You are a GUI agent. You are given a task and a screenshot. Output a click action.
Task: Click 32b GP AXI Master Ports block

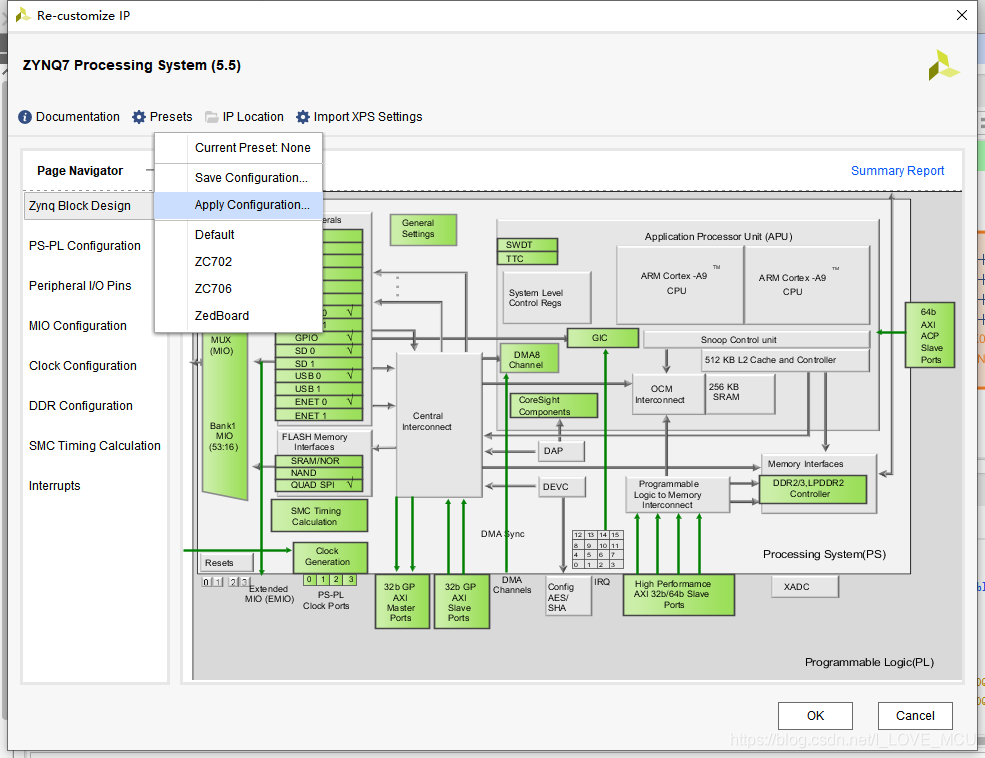(x=402, y=602)
